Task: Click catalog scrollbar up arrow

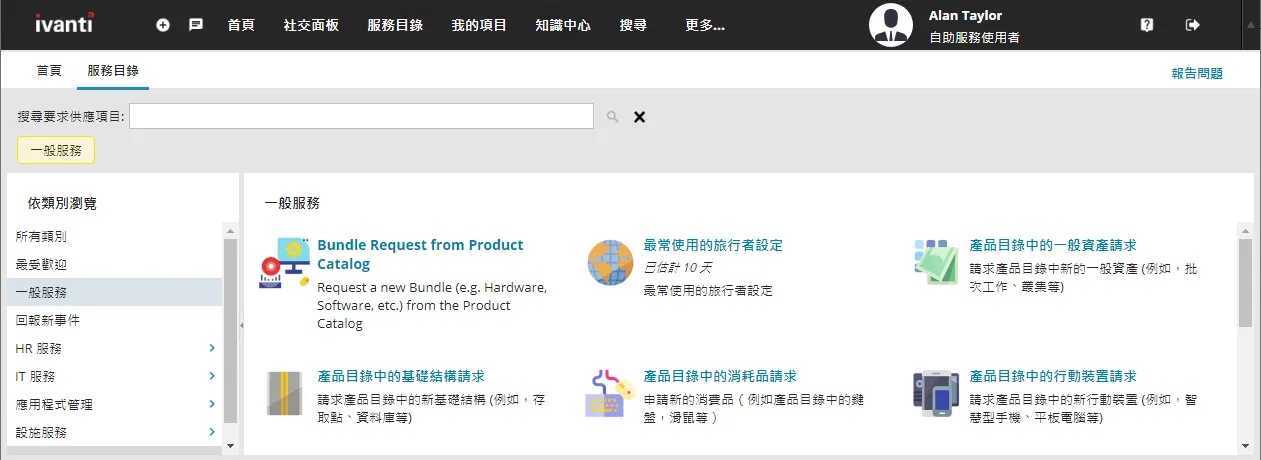Action: 1245,230
